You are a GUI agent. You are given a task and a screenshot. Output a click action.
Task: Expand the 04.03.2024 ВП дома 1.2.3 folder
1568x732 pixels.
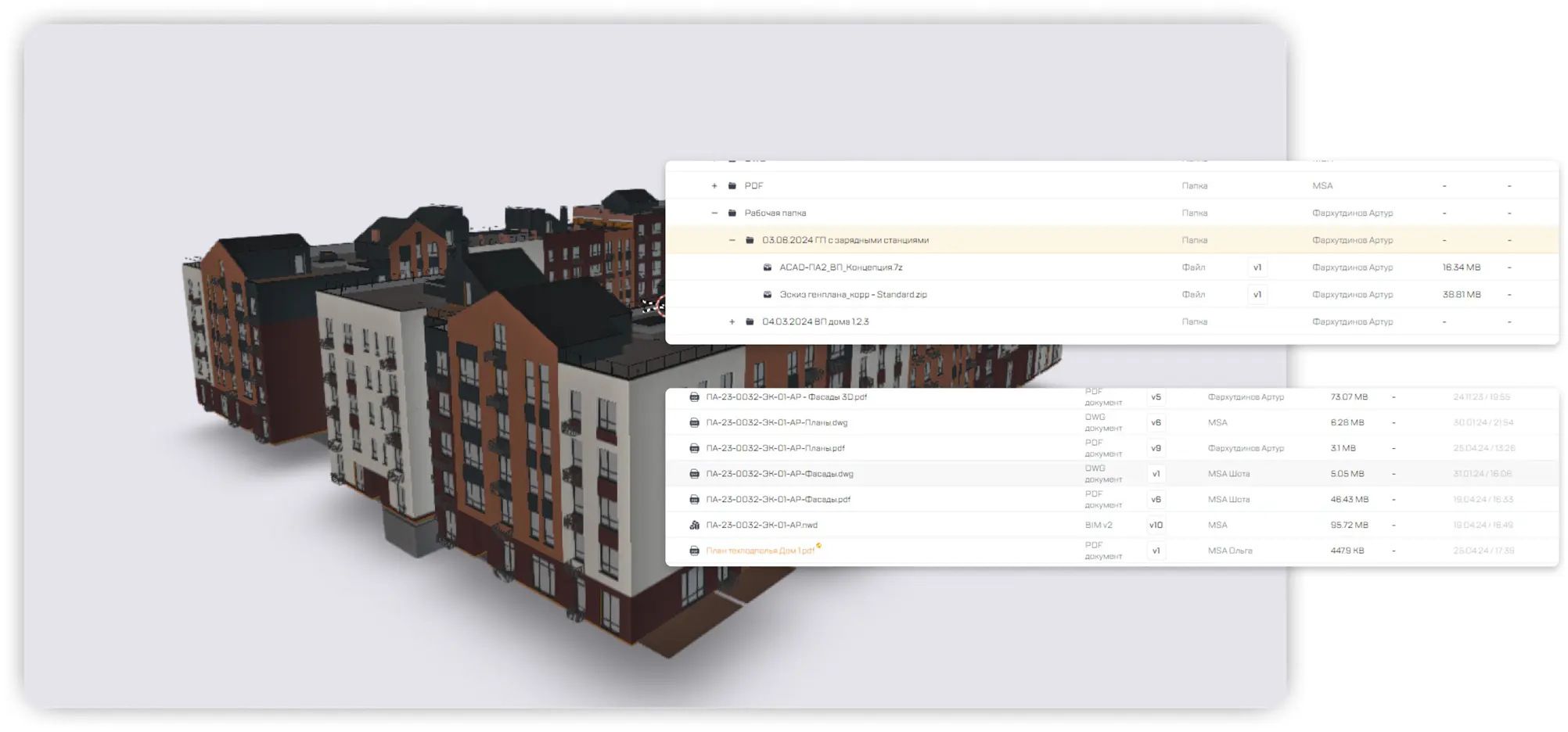coord(732,321)
